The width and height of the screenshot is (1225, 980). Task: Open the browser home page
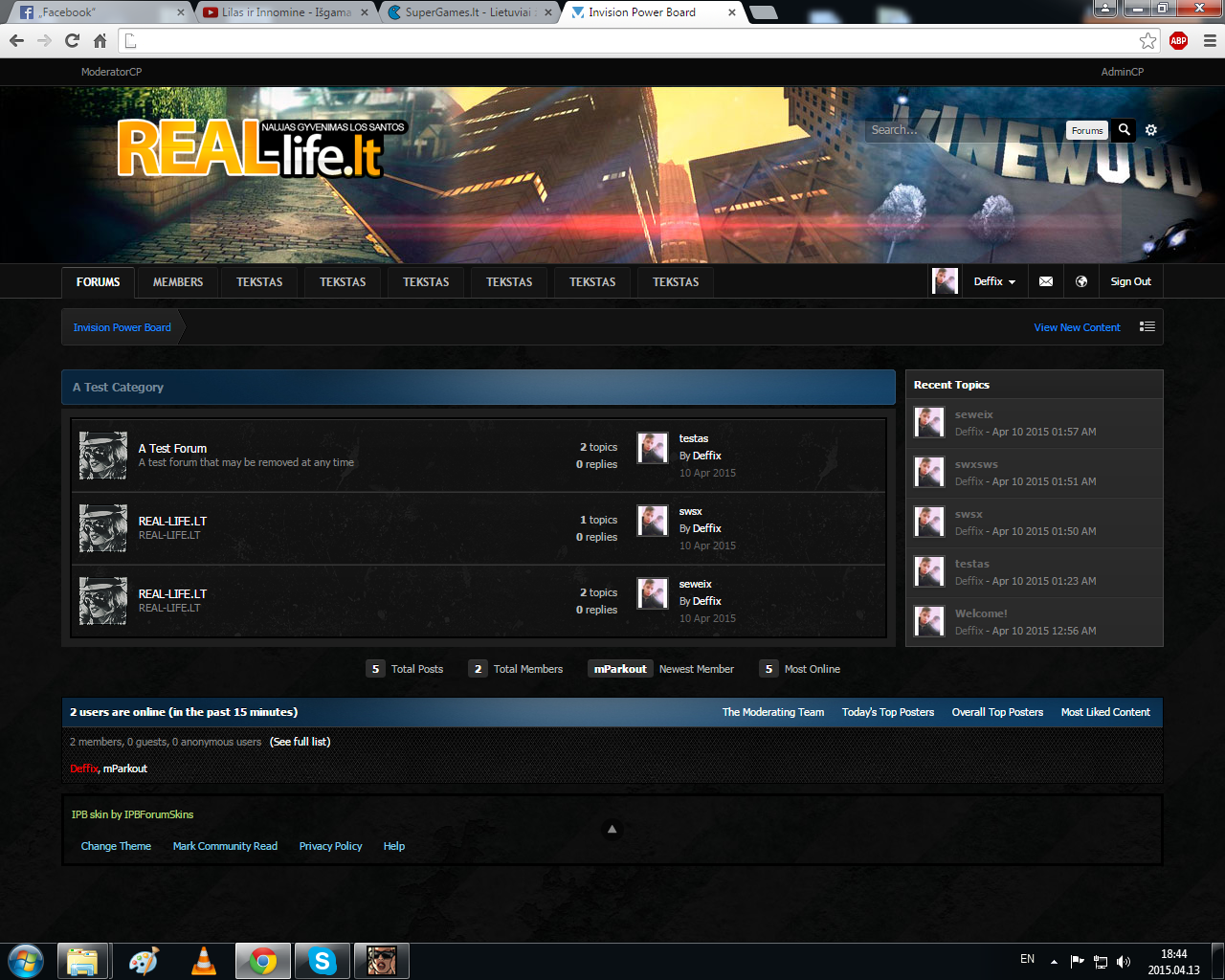click(x=100, y=40)
